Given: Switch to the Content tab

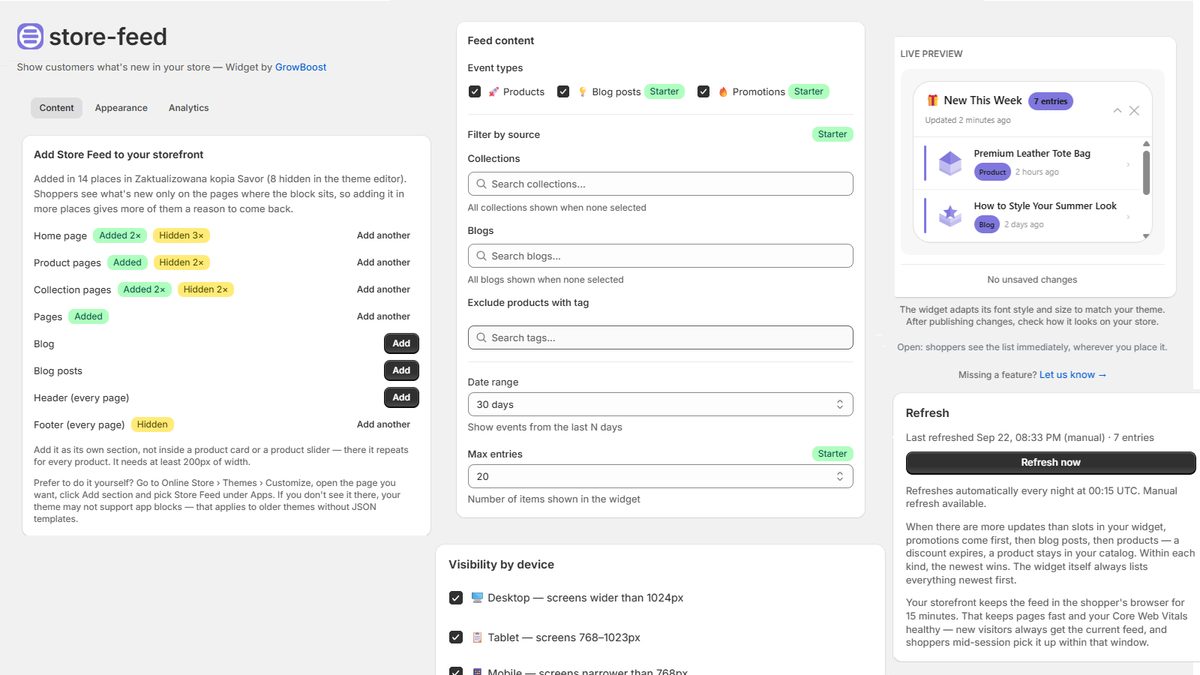Looking at the screenshot, I should coord(57,108).
